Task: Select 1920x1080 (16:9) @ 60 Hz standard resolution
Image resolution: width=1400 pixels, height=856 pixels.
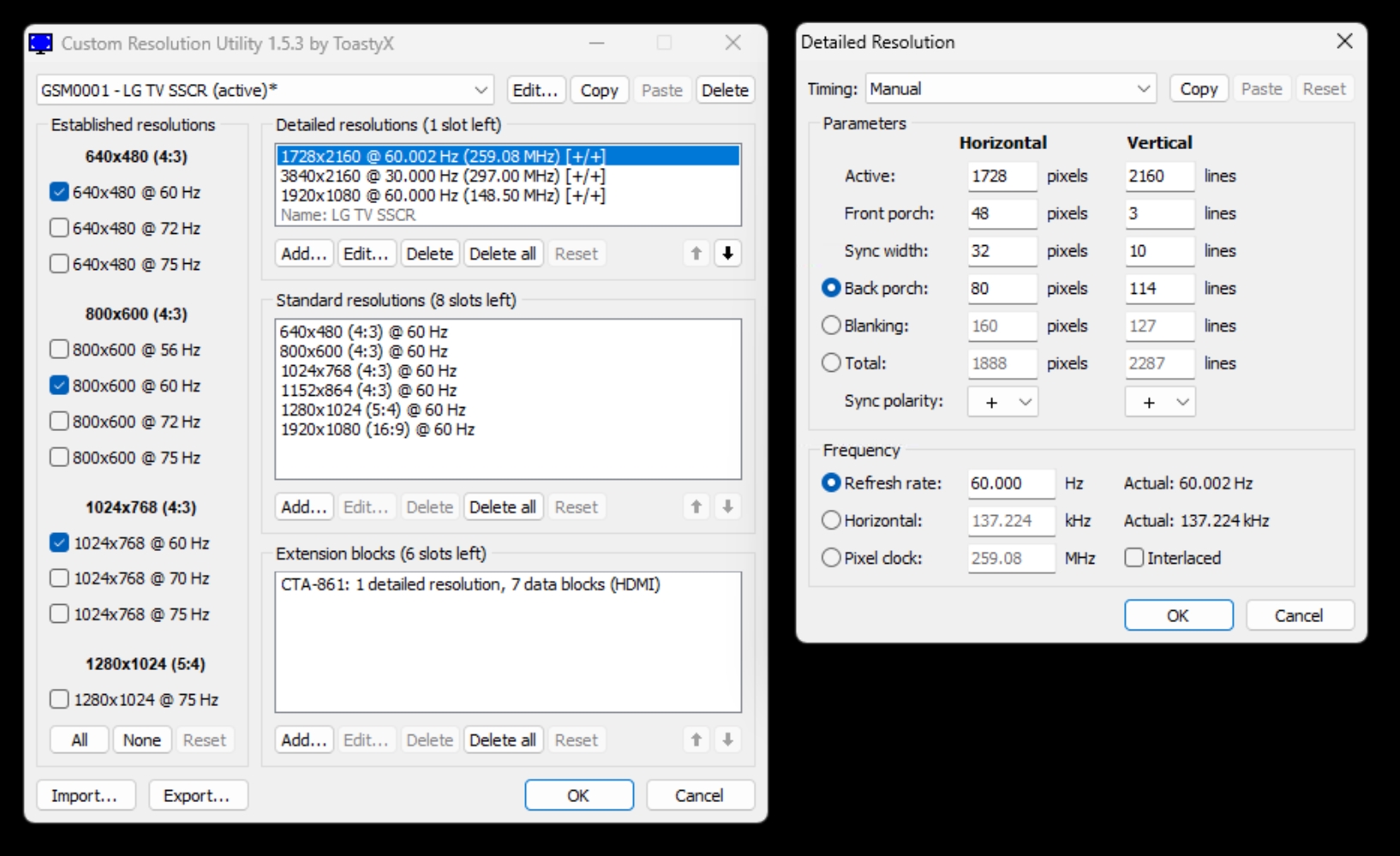Action: tap(377, 429)
